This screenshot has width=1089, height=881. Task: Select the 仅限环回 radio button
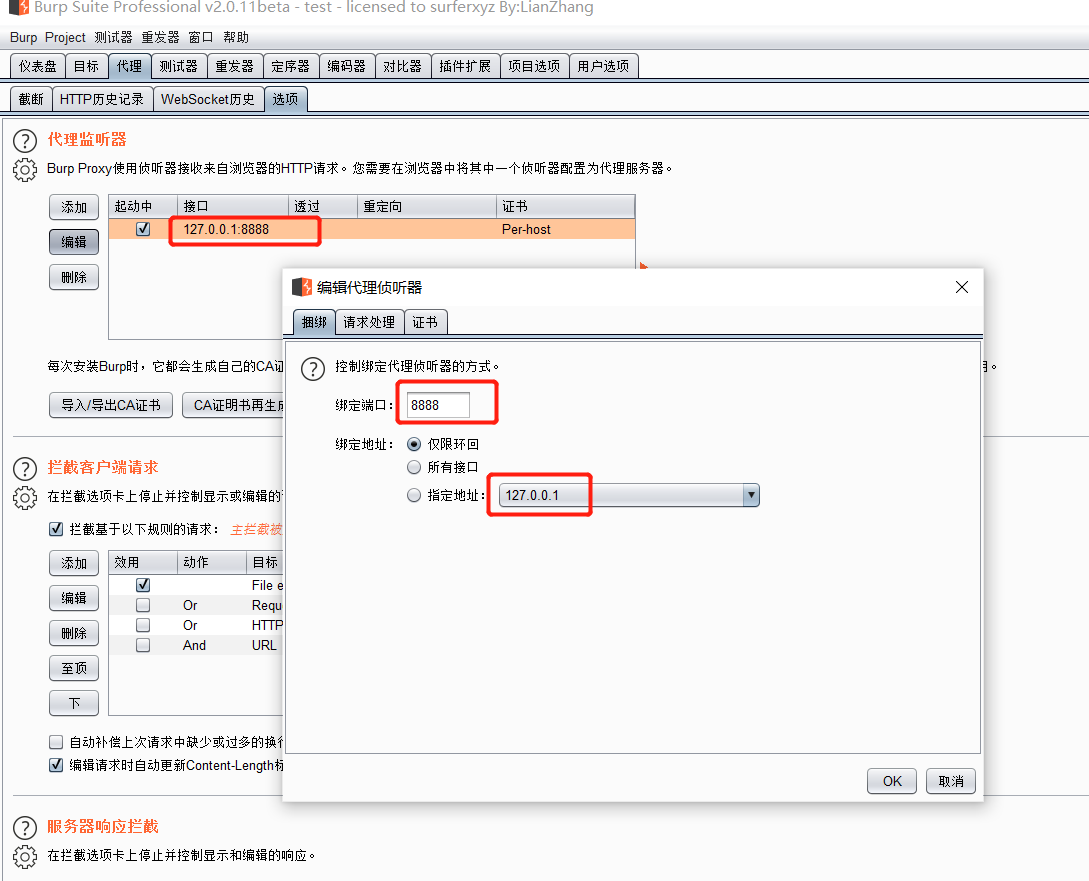tap(414, 444)
